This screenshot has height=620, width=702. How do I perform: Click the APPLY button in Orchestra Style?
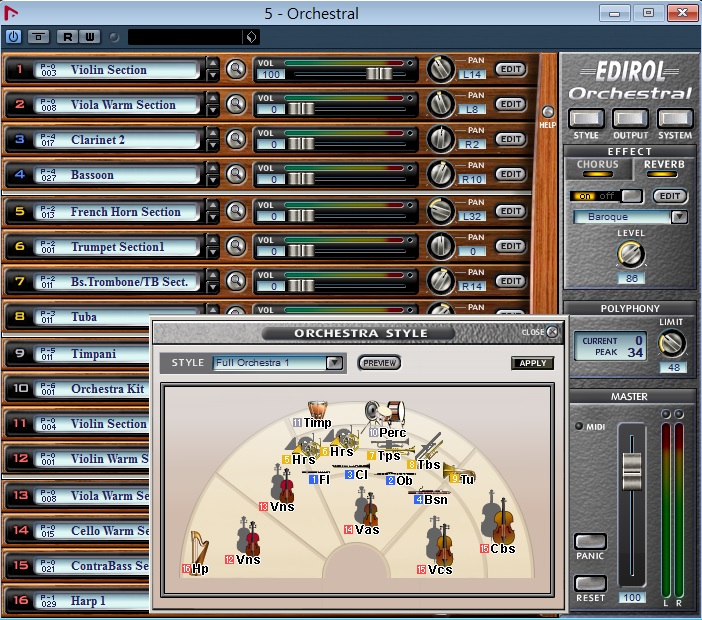coord(532,363)
